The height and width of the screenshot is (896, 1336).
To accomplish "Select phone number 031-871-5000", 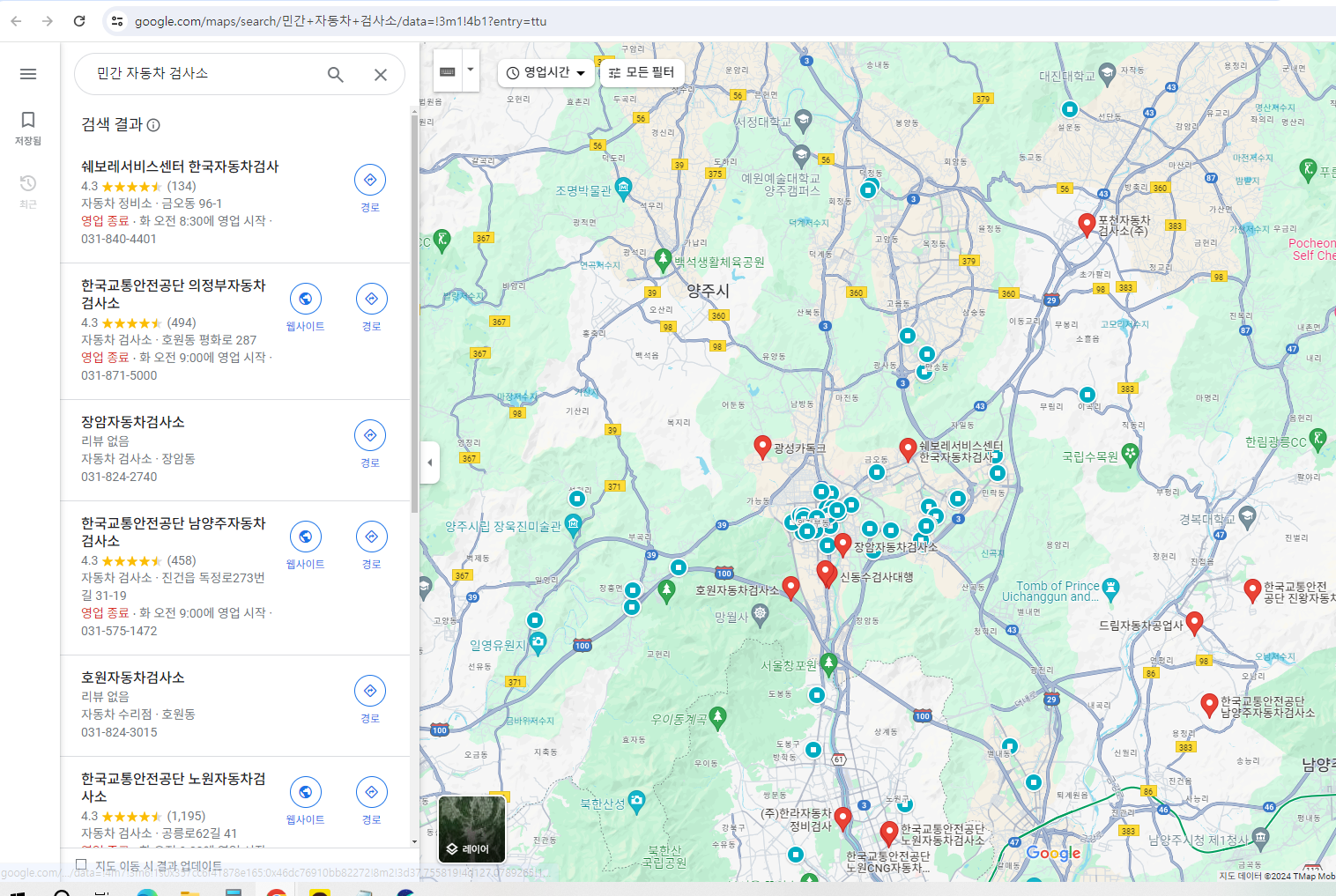I will click(119, 375).
